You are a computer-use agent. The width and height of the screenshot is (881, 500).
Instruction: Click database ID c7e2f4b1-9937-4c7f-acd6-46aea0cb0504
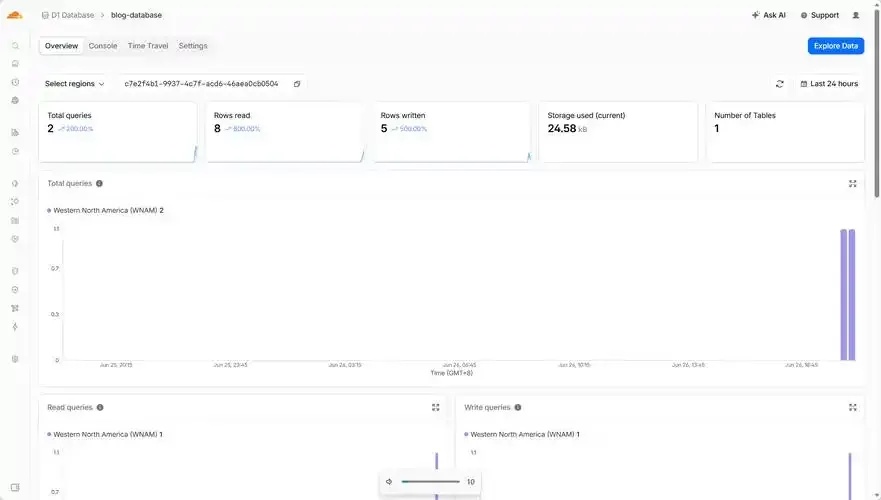pyautogui.click(x=201, y=84)
